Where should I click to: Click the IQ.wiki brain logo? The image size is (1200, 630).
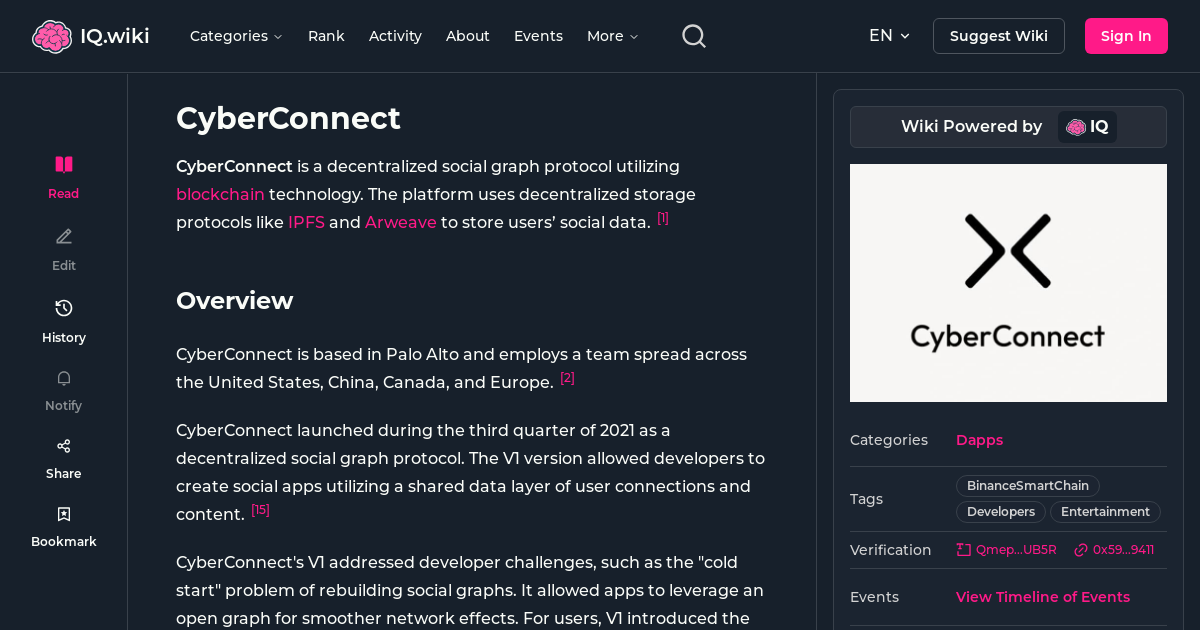tap(53, 35)
